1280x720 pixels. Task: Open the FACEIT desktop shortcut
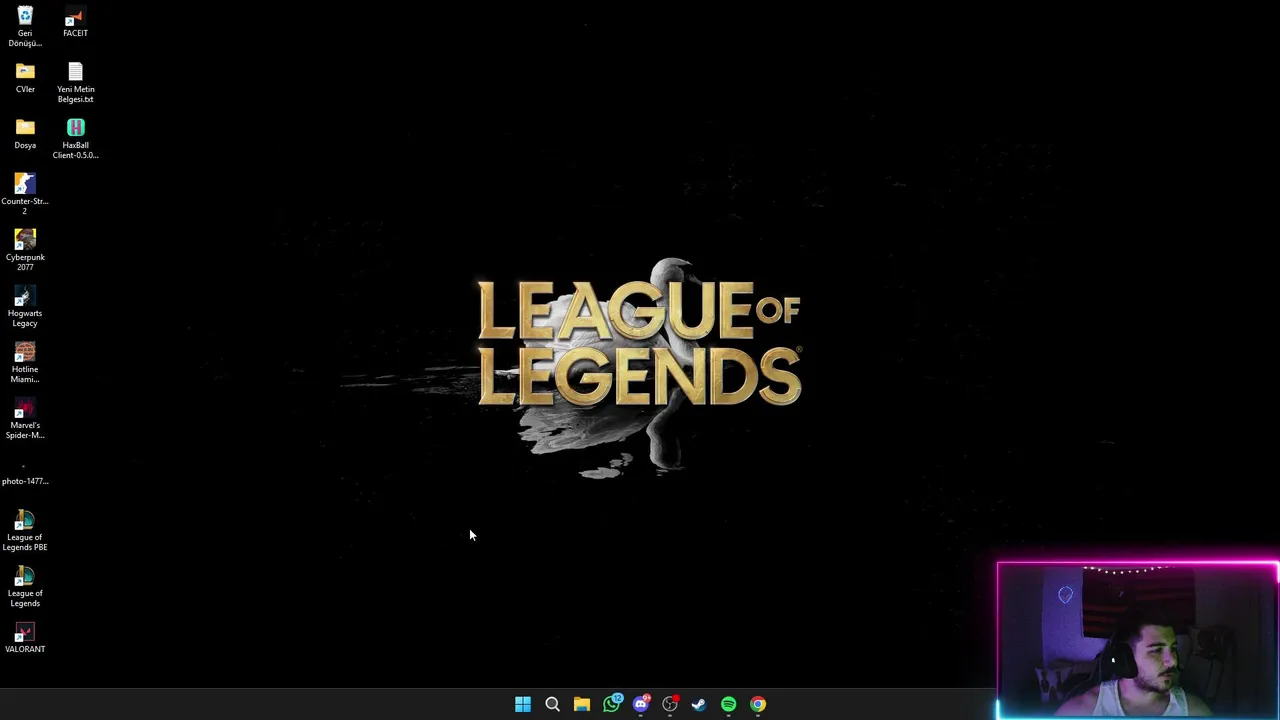point(75,22)
